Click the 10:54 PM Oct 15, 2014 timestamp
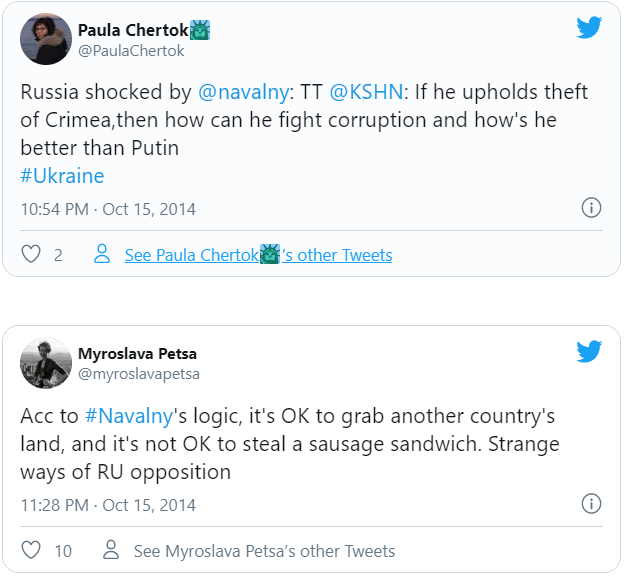The image size is (624, 577). point(108,209)
